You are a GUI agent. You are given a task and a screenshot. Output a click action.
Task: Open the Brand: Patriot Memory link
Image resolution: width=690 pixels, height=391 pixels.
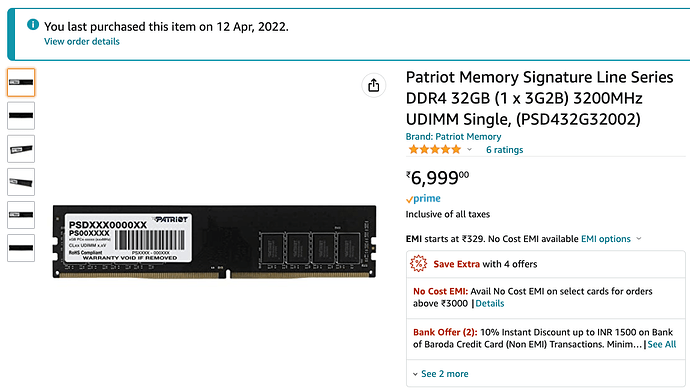(453, 137)
